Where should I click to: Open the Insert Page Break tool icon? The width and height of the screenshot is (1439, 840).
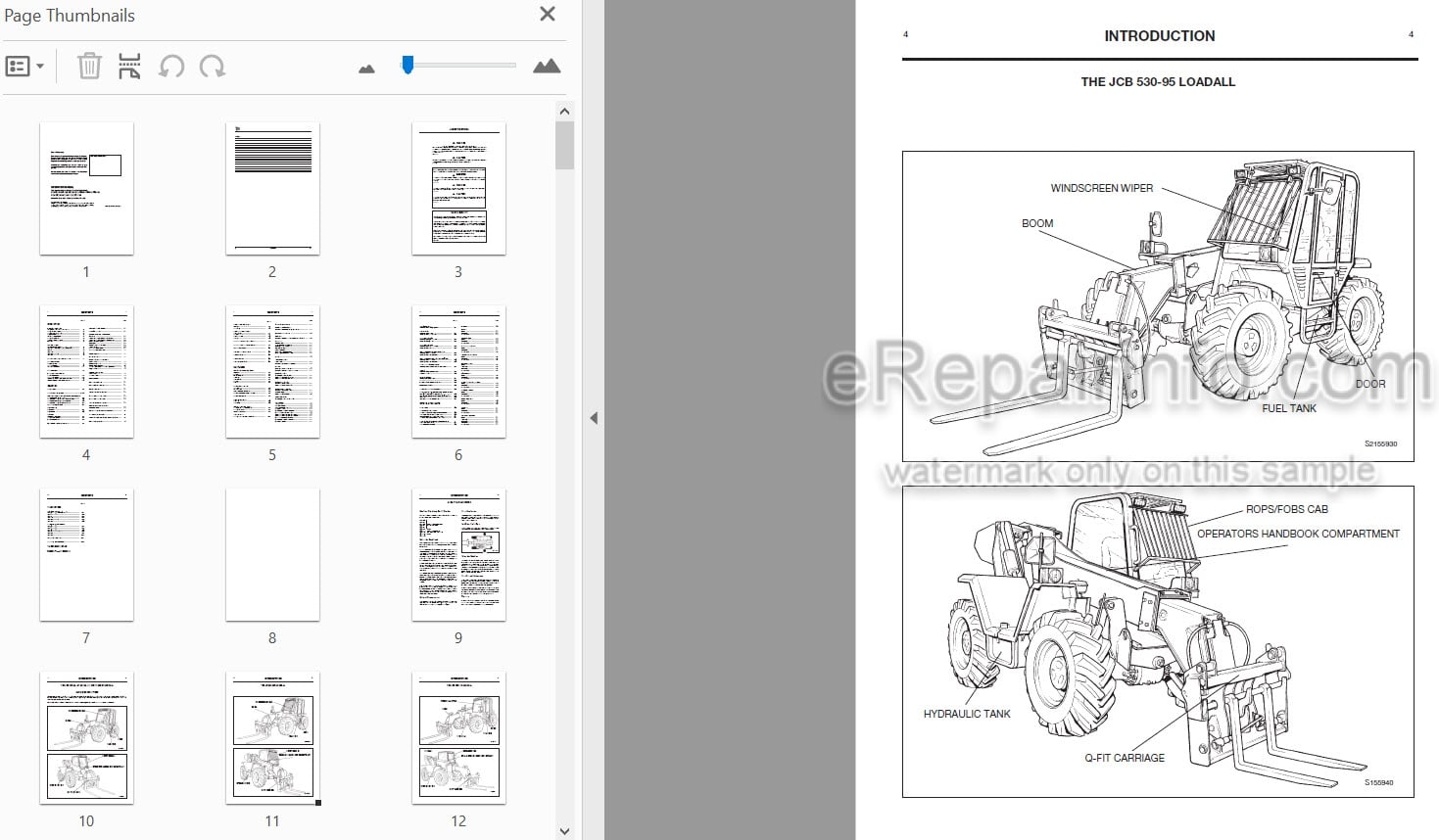pos(129,67)
